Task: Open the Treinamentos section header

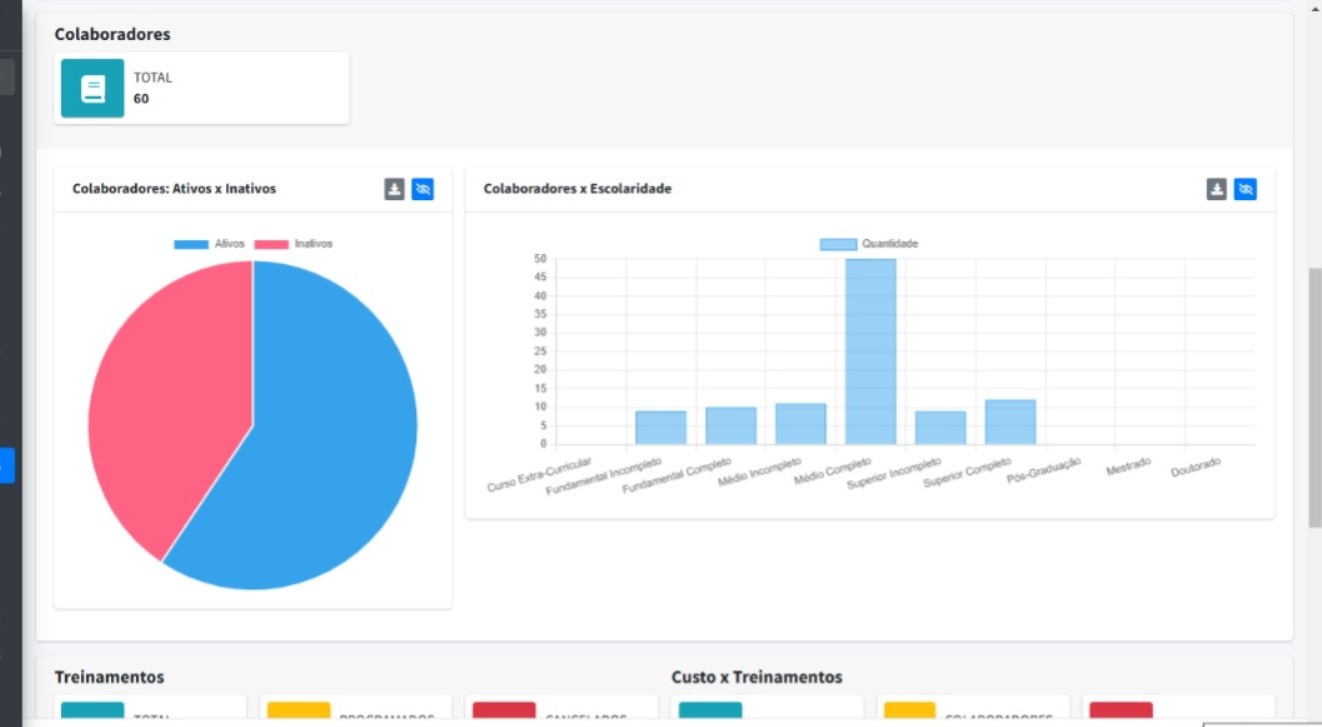Action: tap(110, 677)
